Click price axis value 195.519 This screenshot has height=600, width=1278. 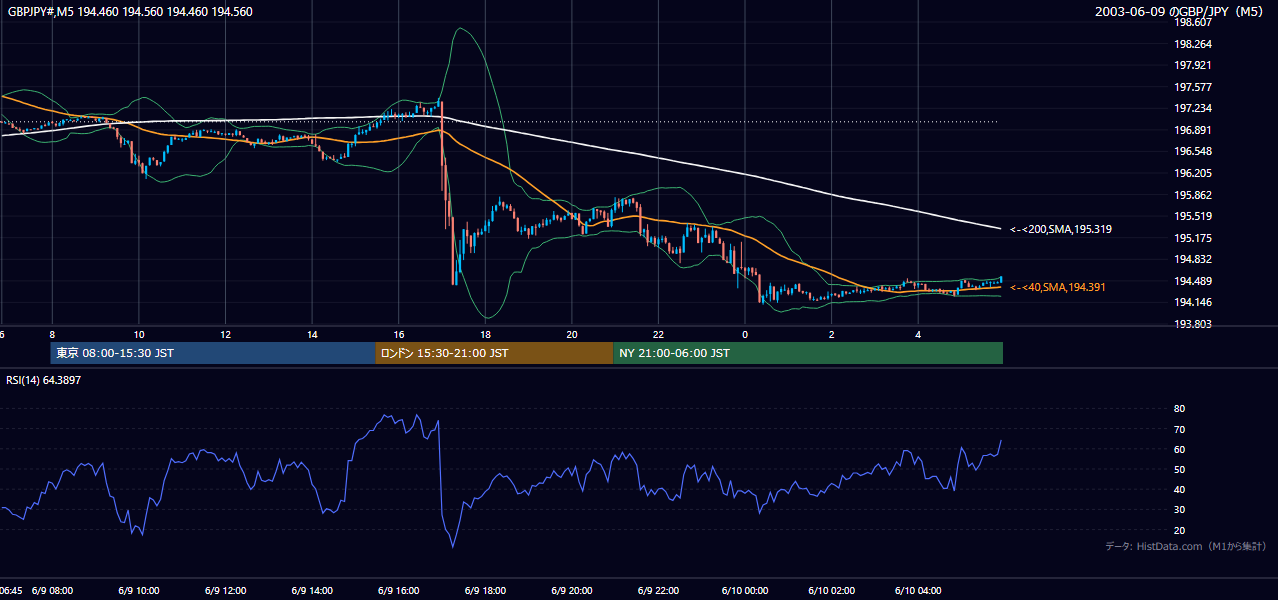(x=1193, y=216)
